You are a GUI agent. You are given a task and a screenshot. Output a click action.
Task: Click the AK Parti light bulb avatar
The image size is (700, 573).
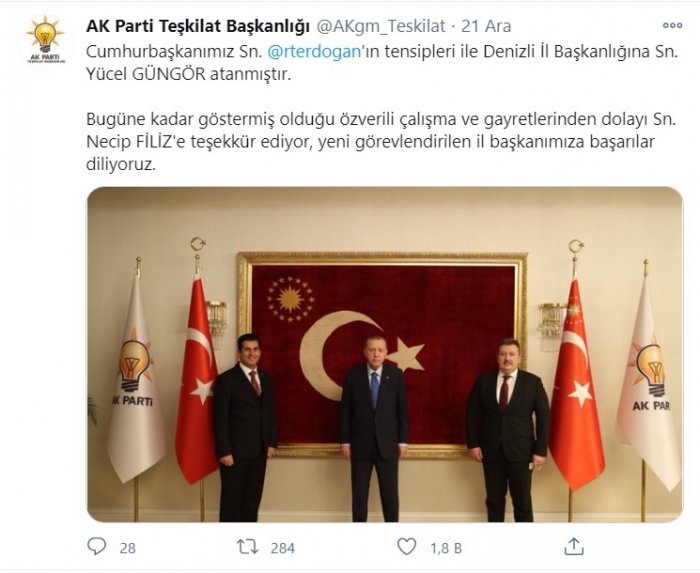46,42
